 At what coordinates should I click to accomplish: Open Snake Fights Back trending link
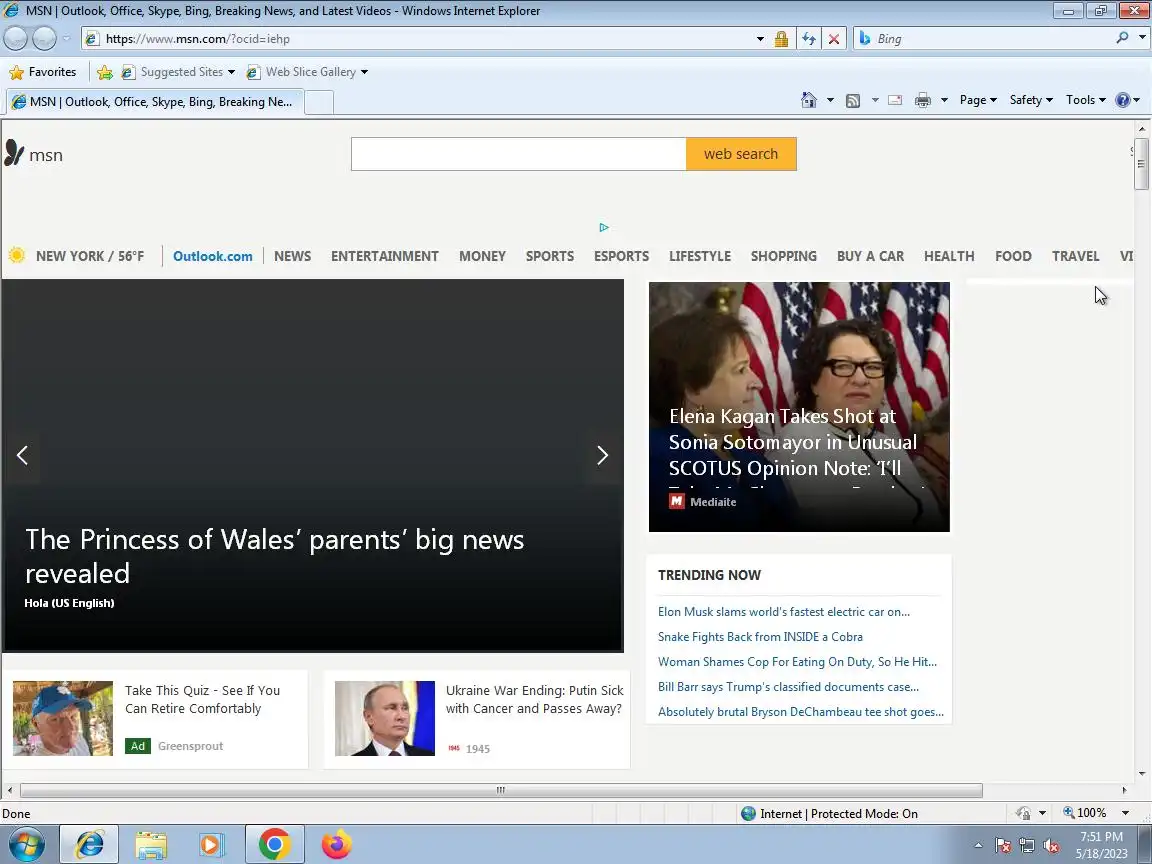click(x=760, y=637)
